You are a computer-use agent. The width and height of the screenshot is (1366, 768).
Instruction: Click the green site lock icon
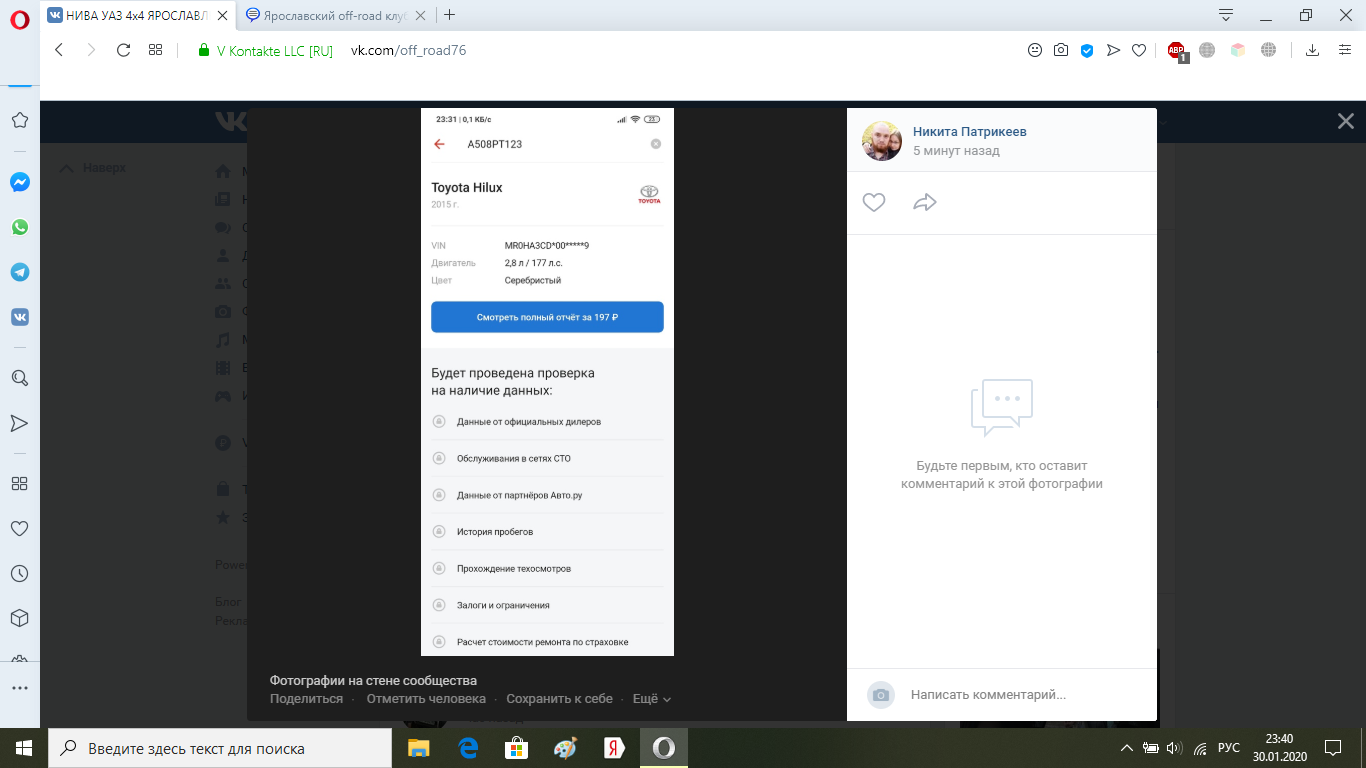(x=204, y=50)
